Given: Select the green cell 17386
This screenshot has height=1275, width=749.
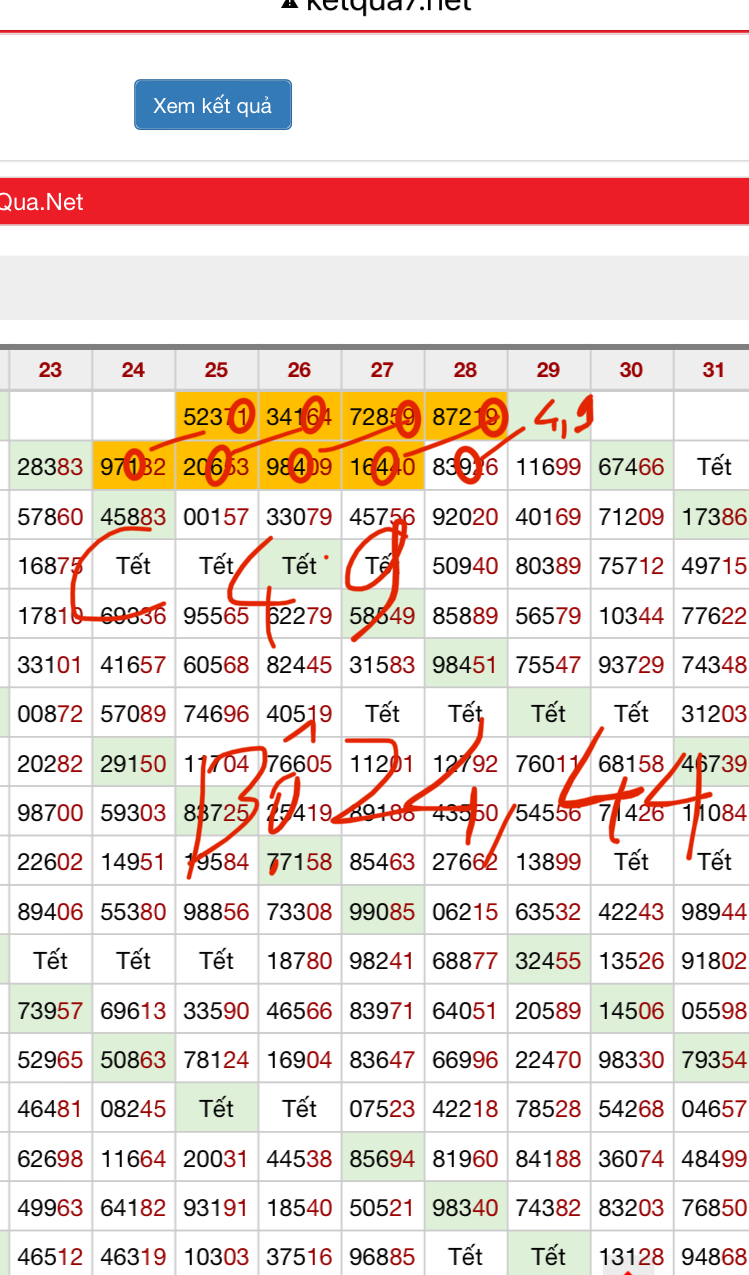Looking at the screenshot, I should tap(714, 516).
